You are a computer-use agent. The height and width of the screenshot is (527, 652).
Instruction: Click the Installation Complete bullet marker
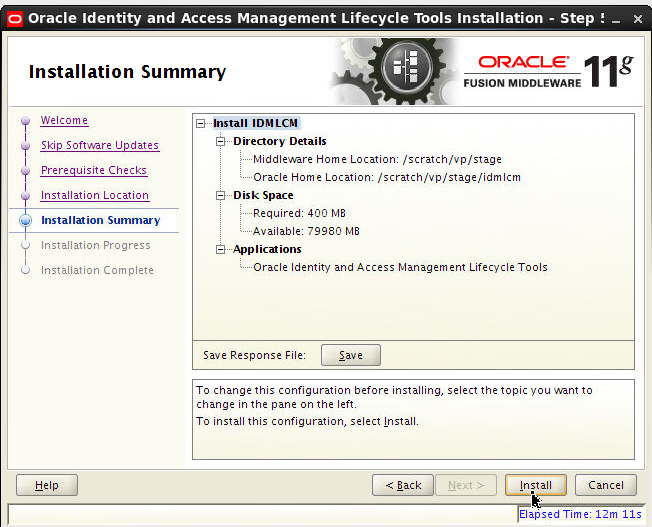(x=25, y=270)
